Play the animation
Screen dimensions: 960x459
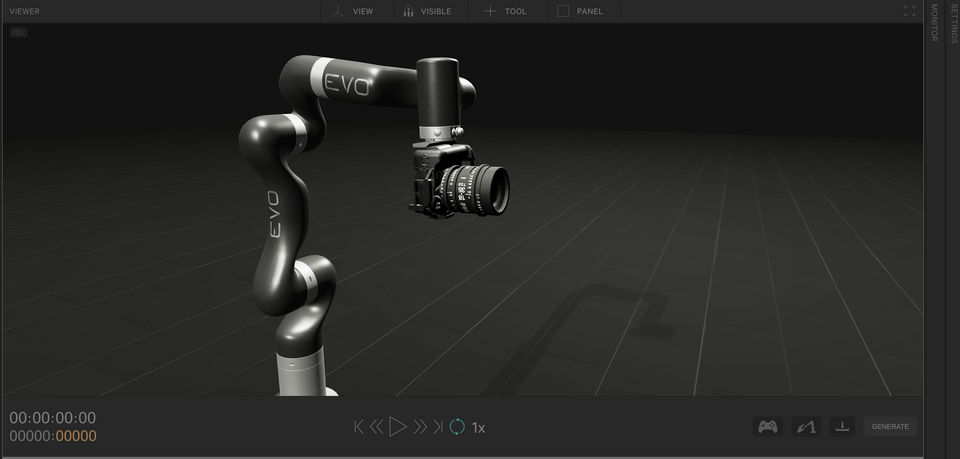click(x=398, y=427)
